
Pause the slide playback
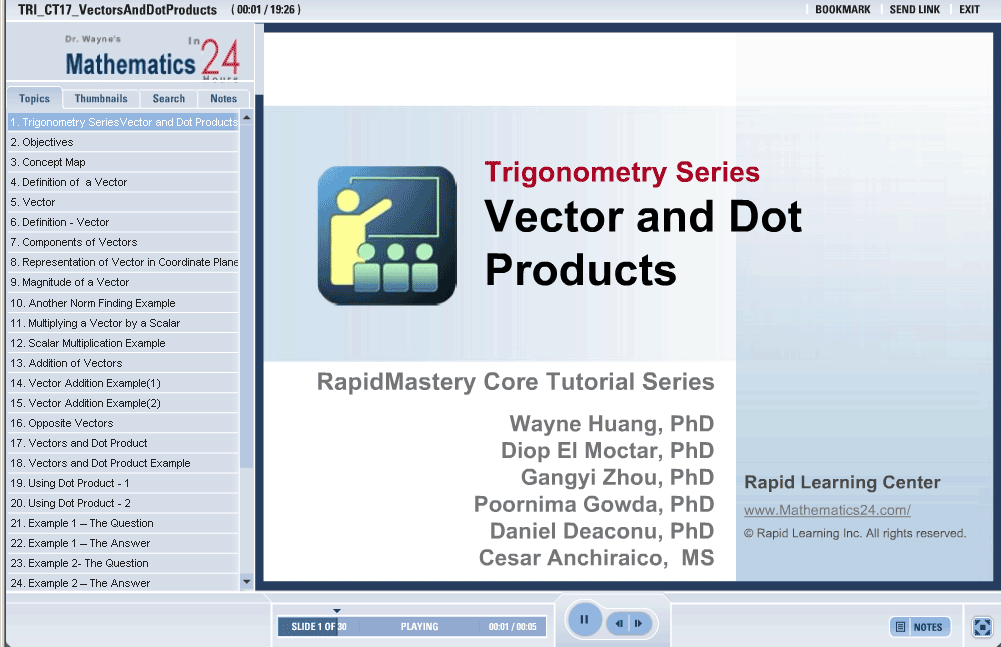coord(583,620)
